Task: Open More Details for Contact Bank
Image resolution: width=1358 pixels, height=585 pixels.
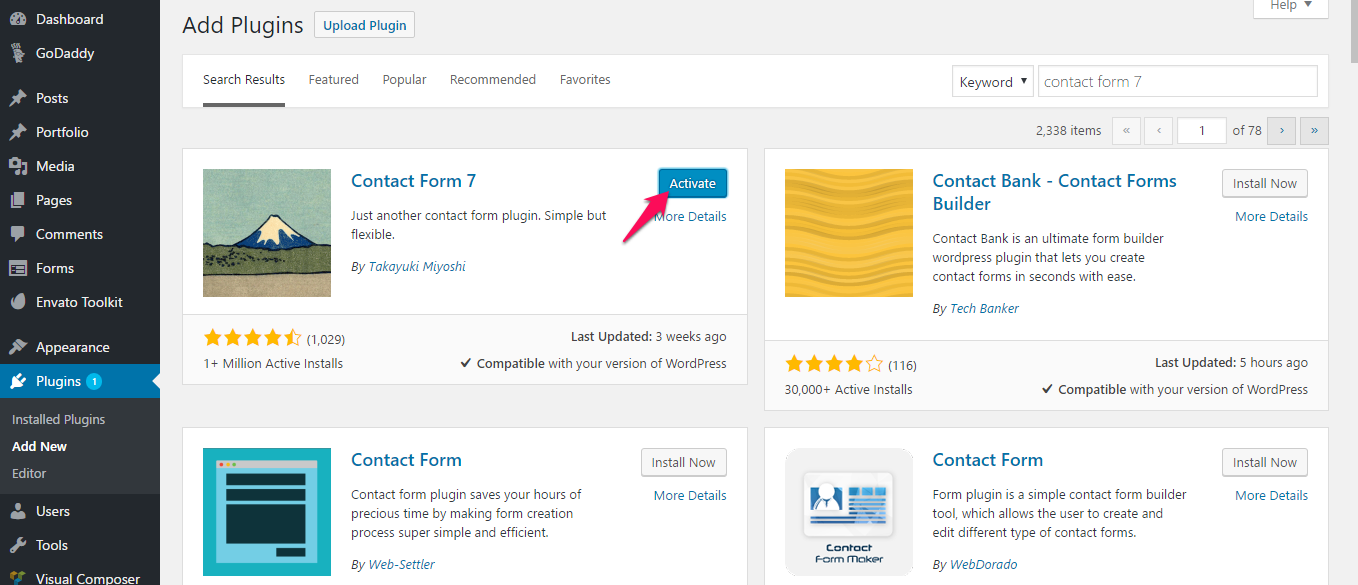Action: point(1271,216)
